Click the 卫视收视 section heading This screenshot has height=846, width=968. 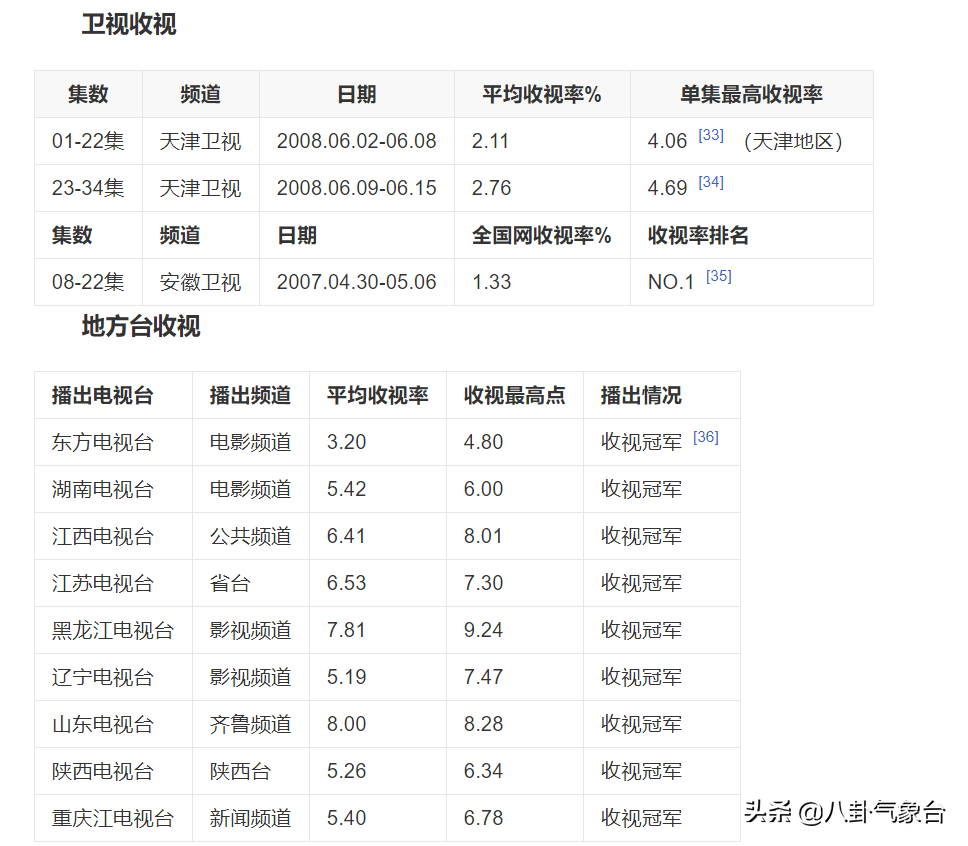[129, 25]
